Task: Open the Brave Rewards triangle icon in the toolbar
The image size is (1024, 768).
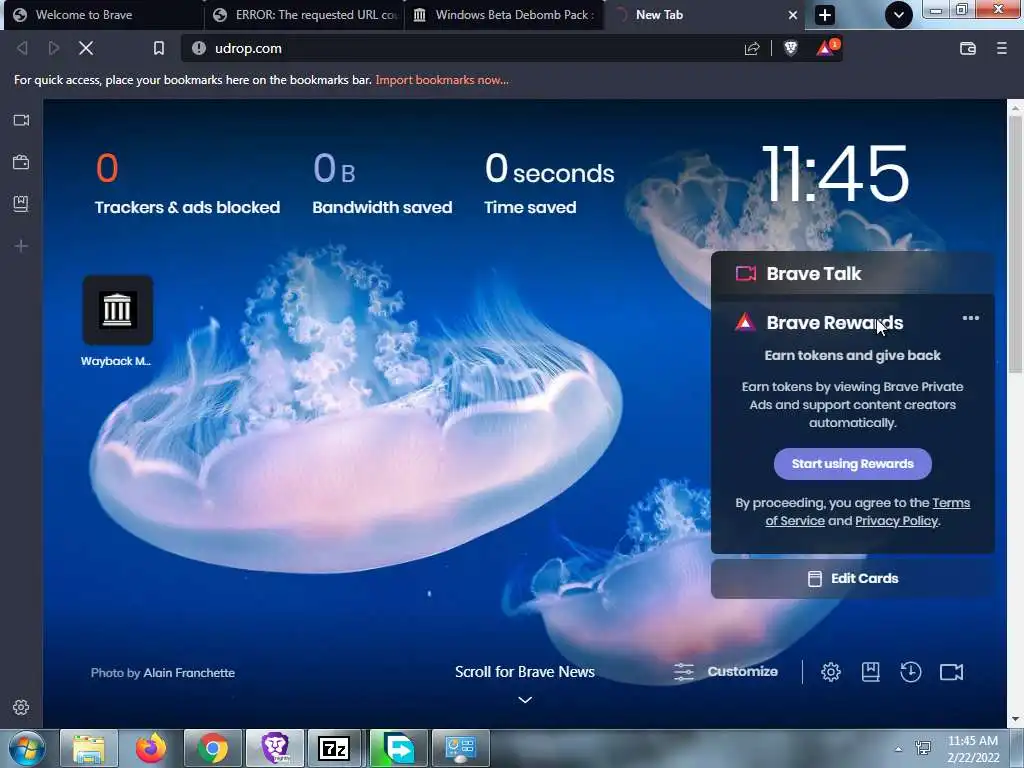Action: pos(825,48)
